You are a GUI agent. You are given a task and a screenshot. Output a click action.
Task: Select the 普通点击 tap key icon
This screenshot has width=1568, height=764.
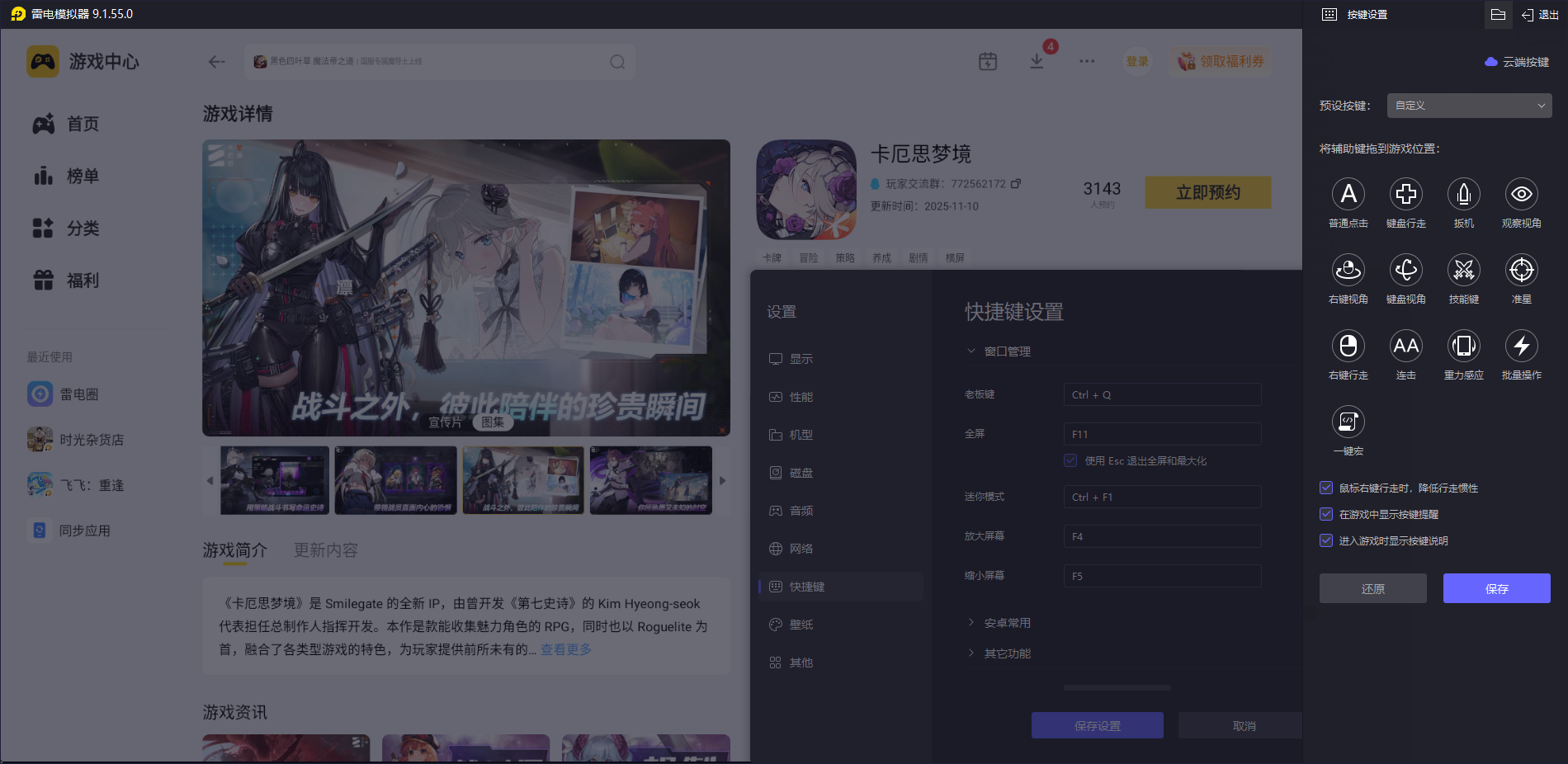(x=1348, y=194)
